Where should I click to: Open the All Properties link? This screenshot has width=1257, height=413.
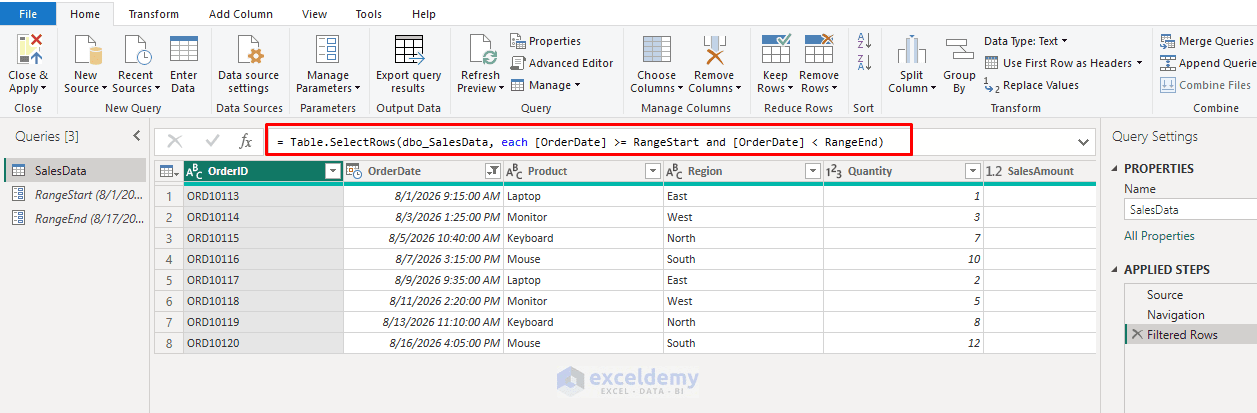pos(1159,236)
